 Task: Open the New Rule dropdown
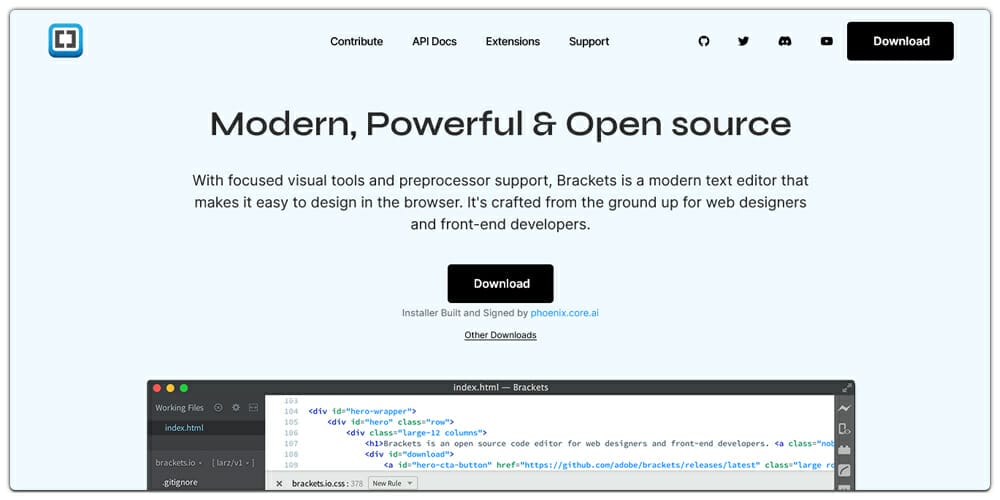(x=393, y=484)
